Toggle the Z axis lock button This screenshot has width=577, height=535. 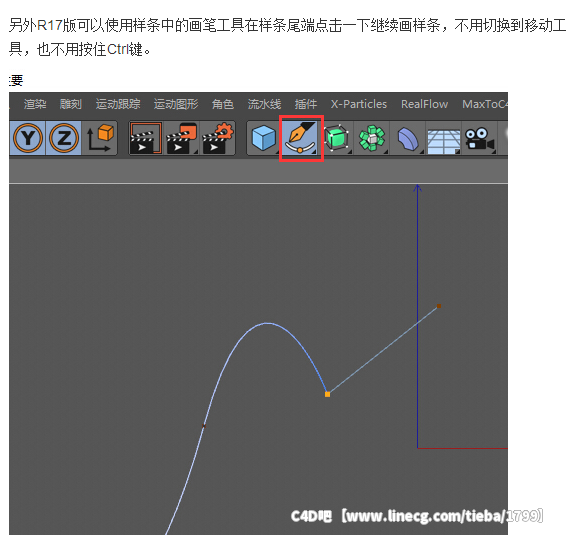(x=64, y=138)
